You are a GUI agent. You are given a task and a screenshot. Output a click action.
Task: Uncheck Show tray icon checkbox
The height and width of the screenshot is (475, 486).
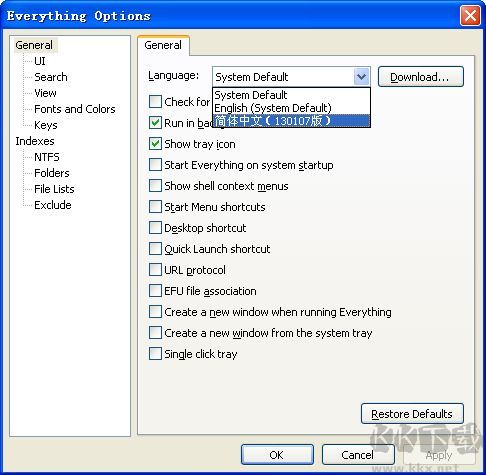(155, 144)
